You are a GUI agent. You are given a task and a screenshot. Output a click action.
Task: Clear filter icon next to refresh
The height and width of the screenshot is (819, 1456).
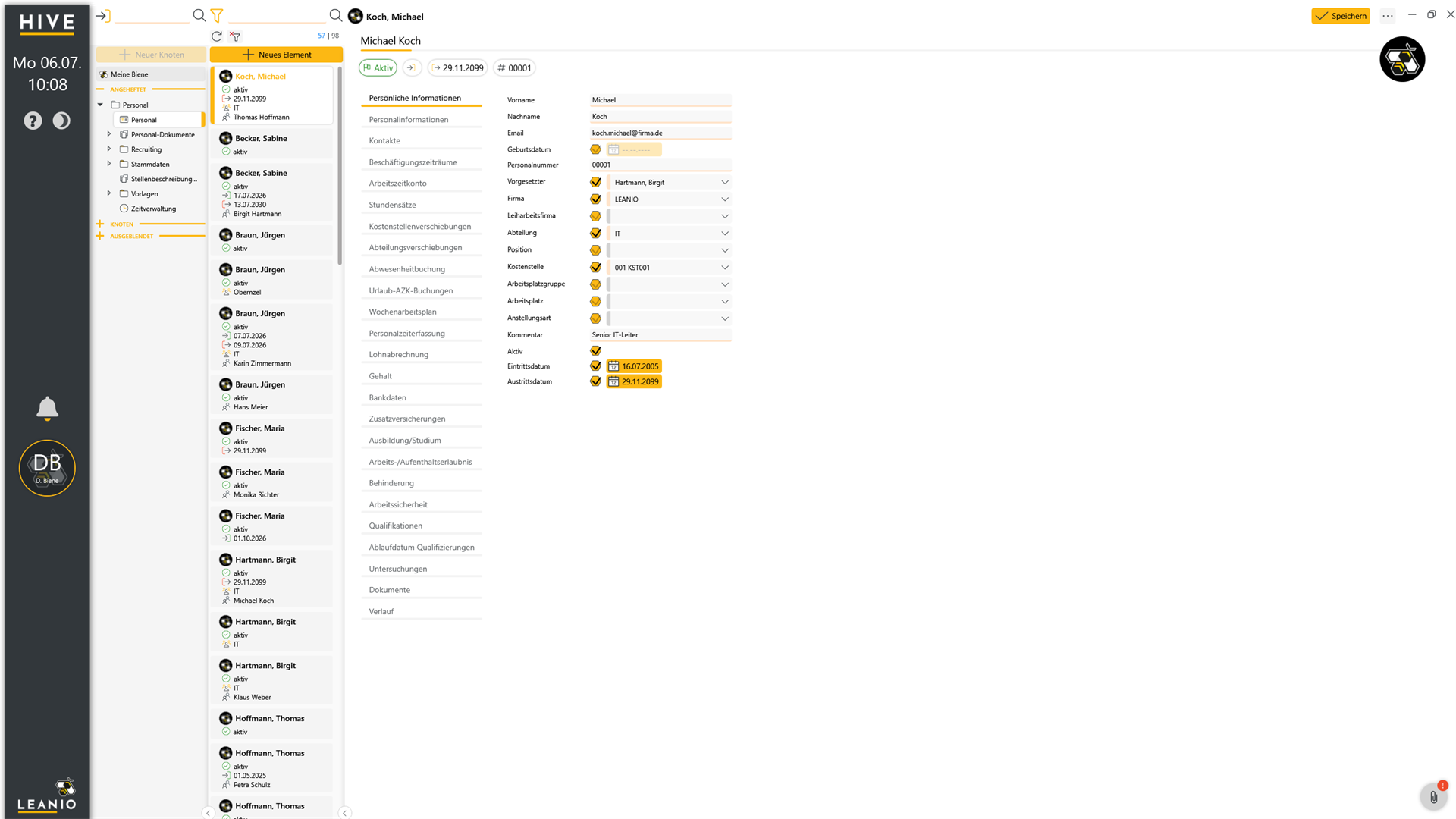tap(235, 36)
